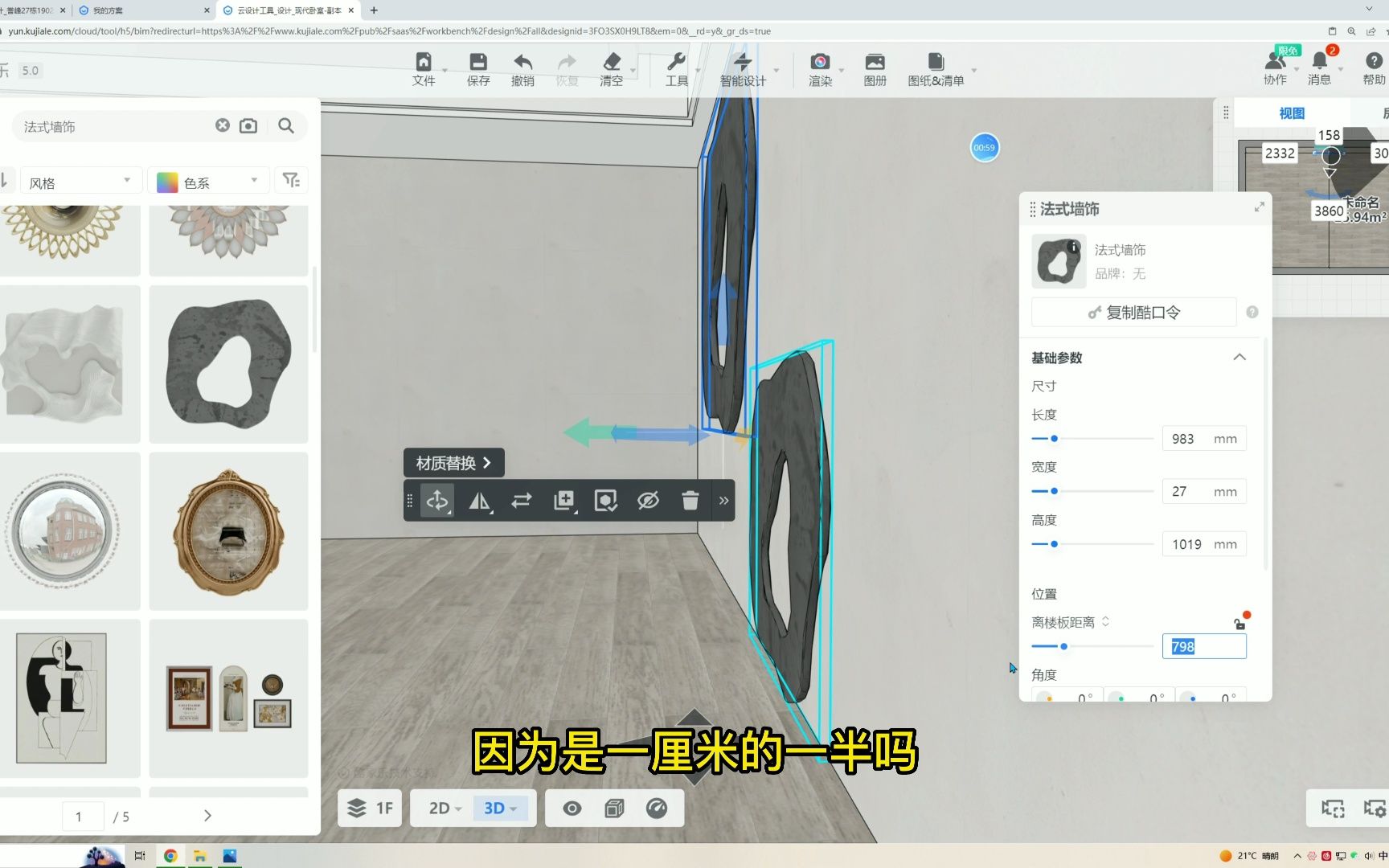The width and height of the screenshot is (1389, 868).
Task: Expand more tools with double chevron
Action: (723, 501)
